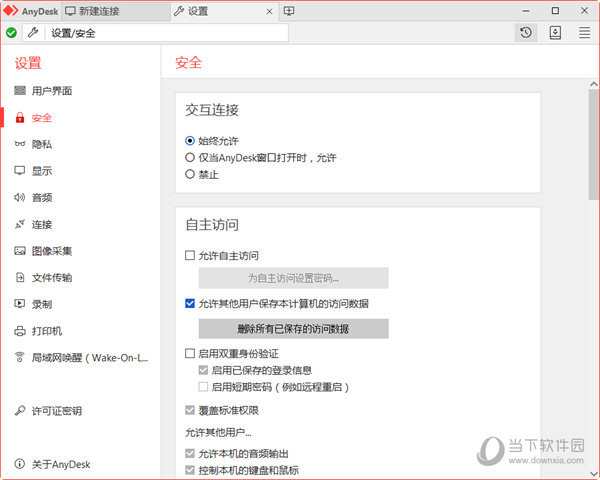
Task: Click the speaker Audio (音频) icon
Action: click(x=20, y=198)
